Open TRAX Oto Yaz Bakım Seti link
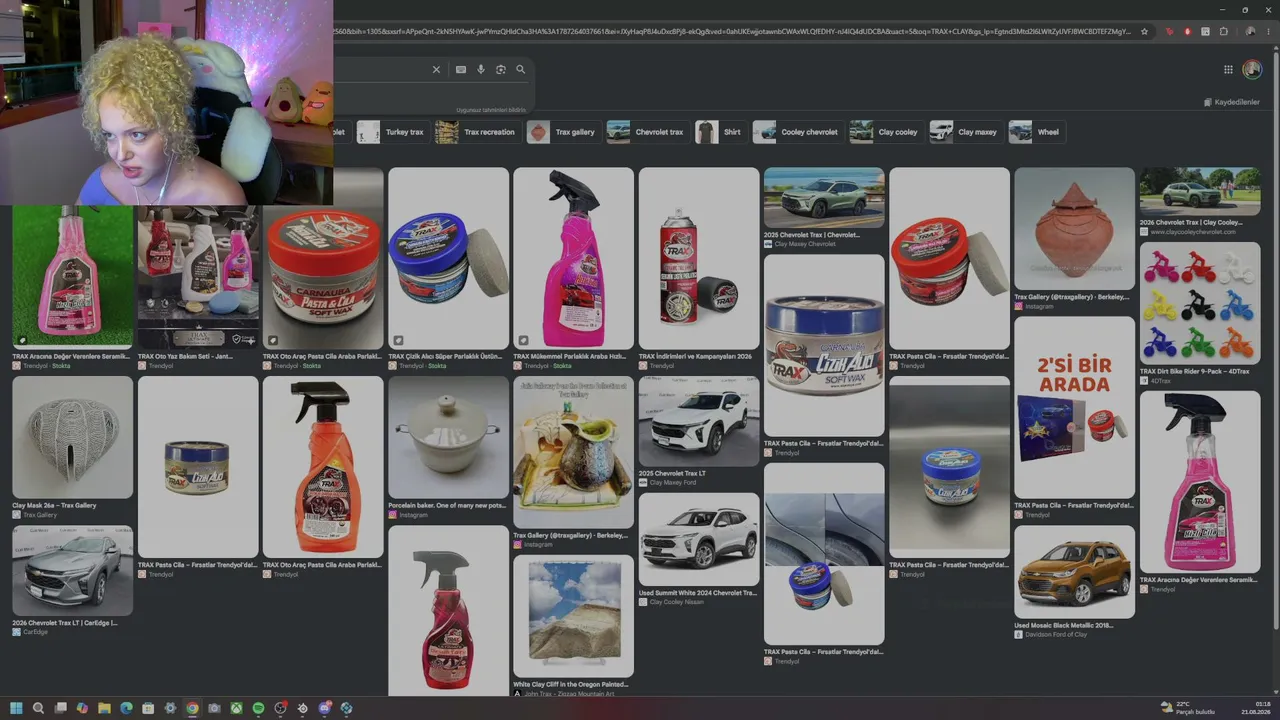Screen dimensions: 1280x720 (x=185, y=356)
